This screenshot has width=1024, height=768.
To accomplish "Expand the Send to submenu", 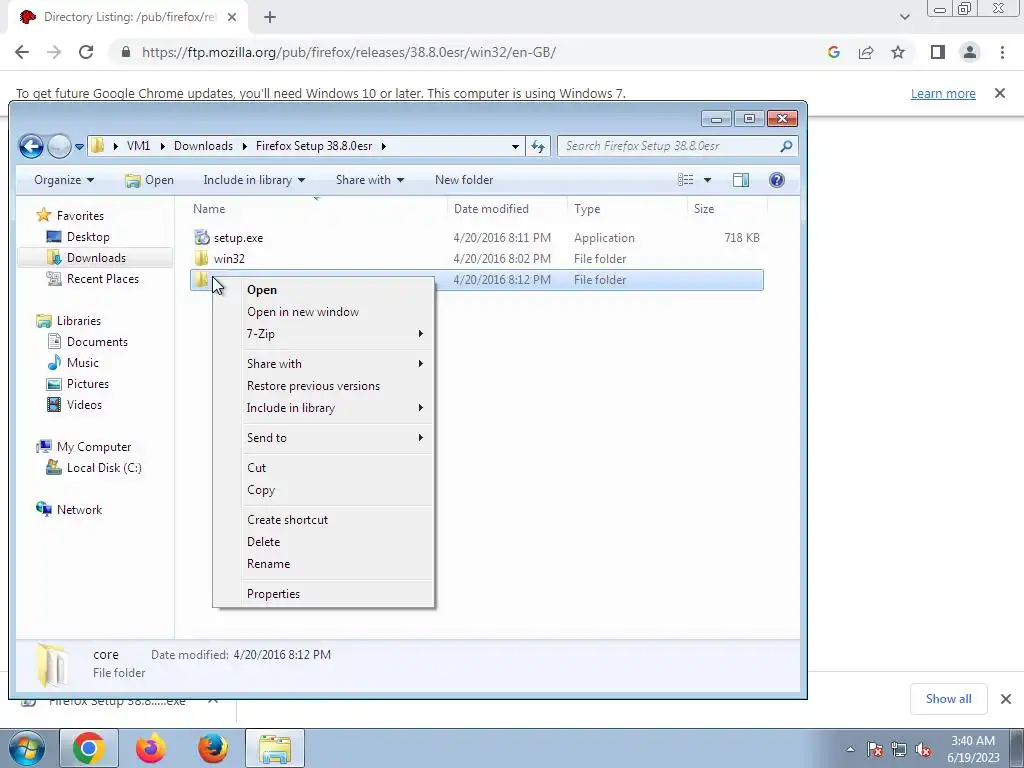I will coord(323,438).
